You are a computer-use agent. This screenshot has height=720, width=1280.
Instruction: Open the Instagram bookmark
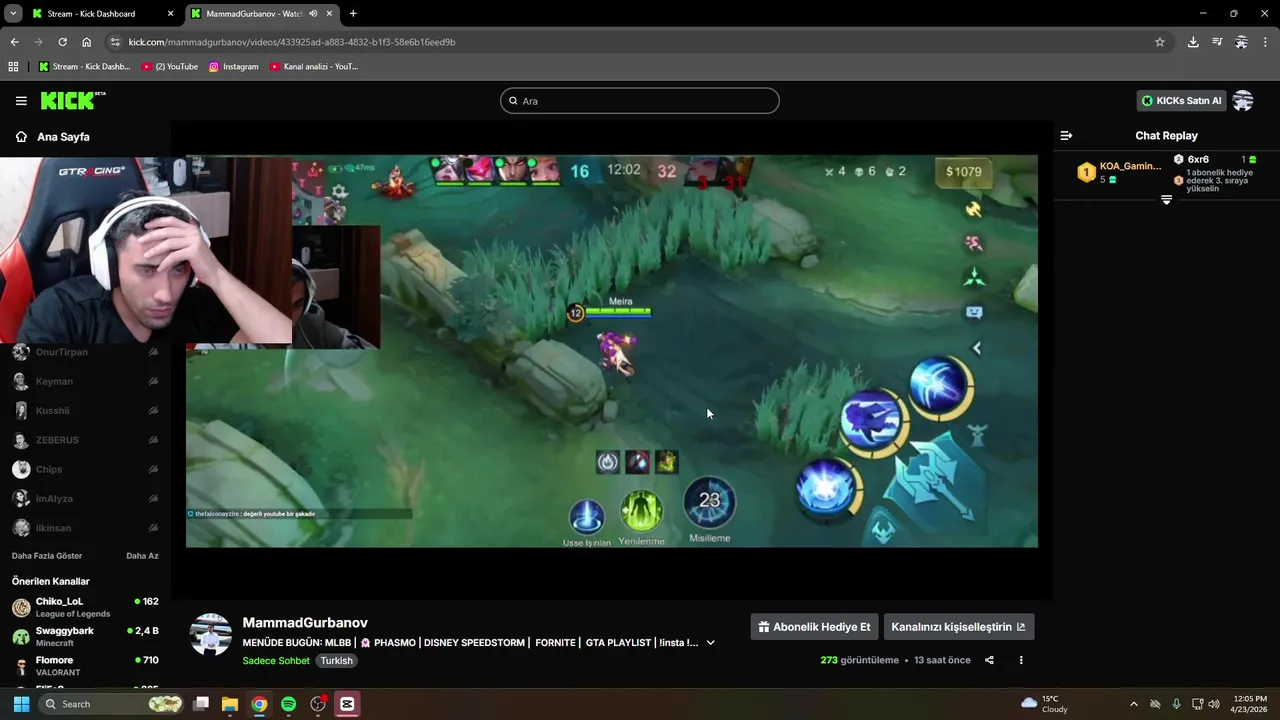(233, 67)
